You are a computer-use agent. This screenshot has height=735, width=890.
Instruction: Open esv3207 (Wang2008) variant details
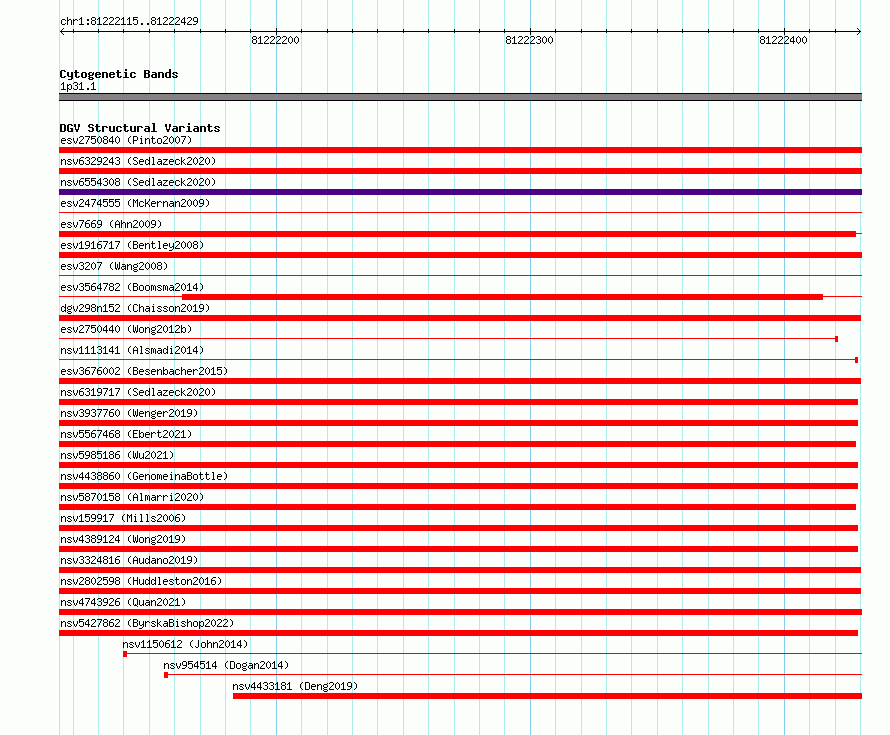click(114, 266)
